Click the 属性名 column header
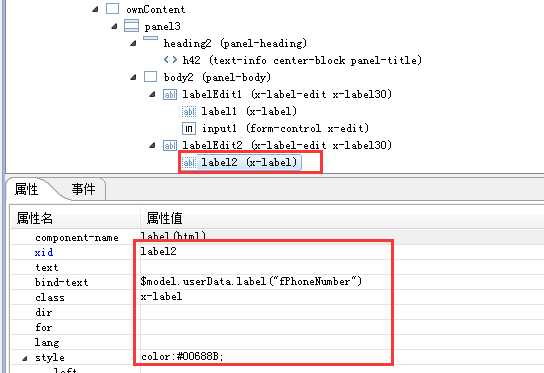This screenshot has width=544, height=373. pyautogui.click(x=35, y=218)
